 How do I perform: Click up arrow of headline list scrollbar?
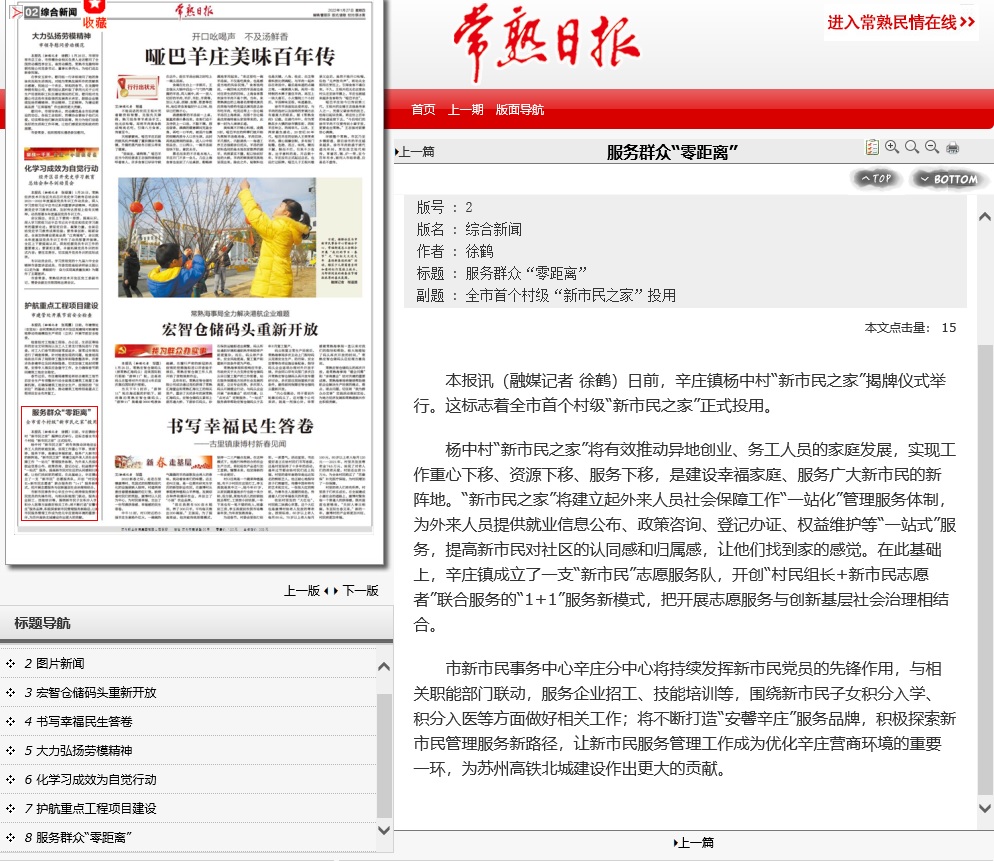tap(384, 666)
